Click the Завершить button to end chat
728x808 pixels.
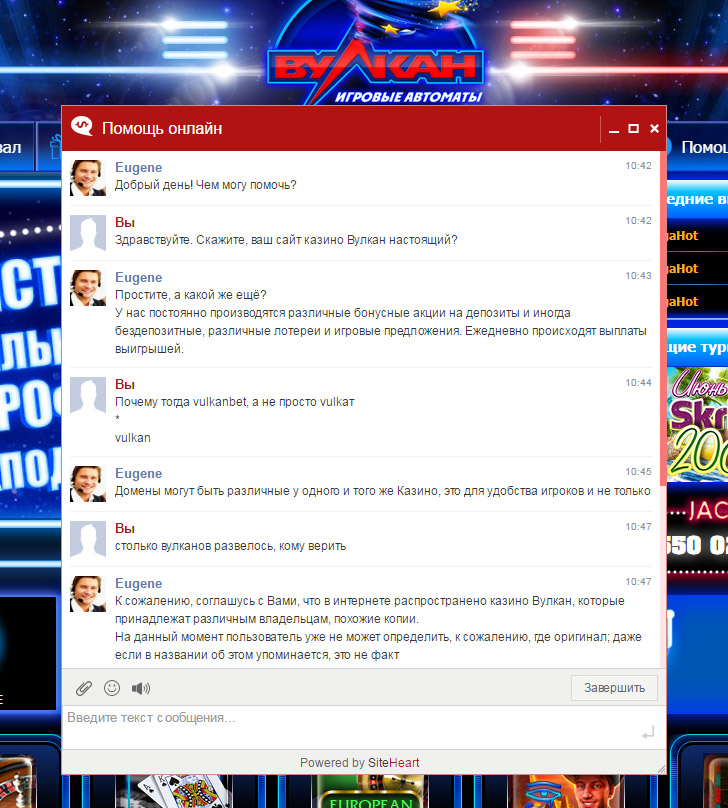click(x=614, y=688)
